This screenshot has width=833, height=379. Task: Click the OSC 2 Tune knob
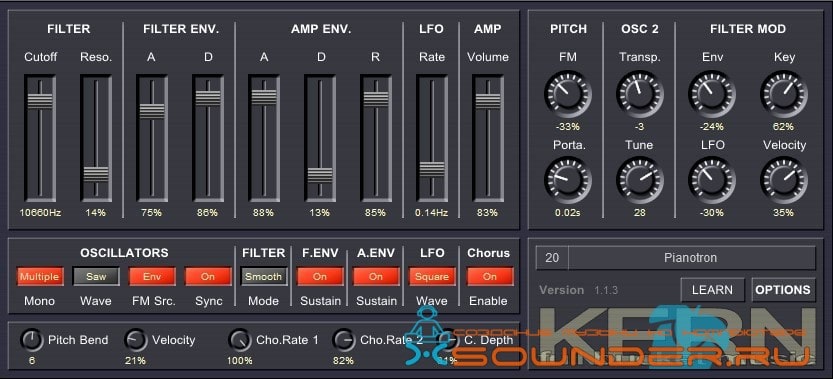[640, 181]
